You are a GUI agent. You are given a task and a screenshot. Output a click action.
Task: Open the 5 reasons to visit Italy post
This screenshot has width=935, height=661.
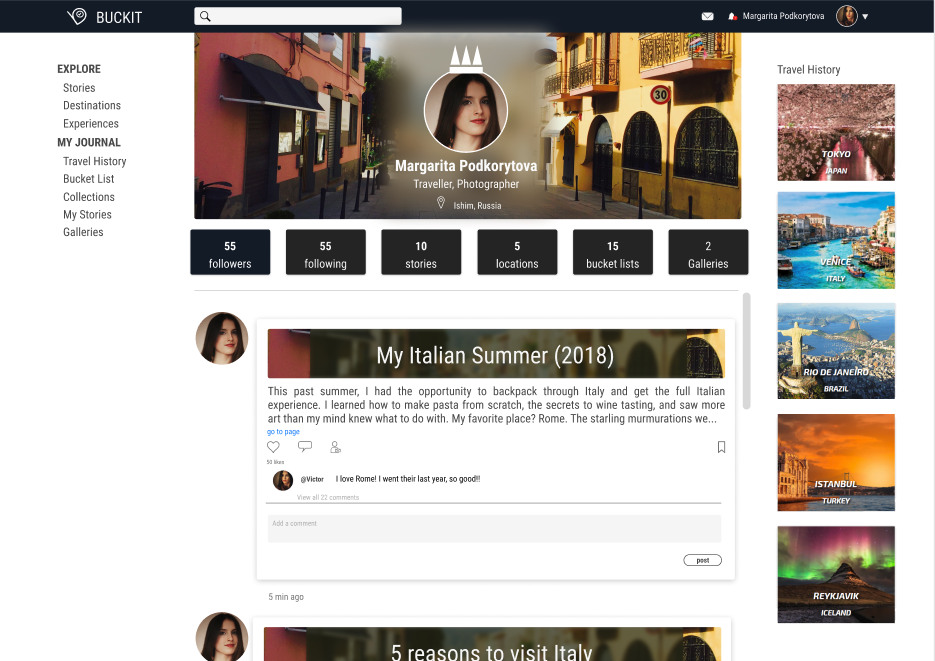[492, 644]
